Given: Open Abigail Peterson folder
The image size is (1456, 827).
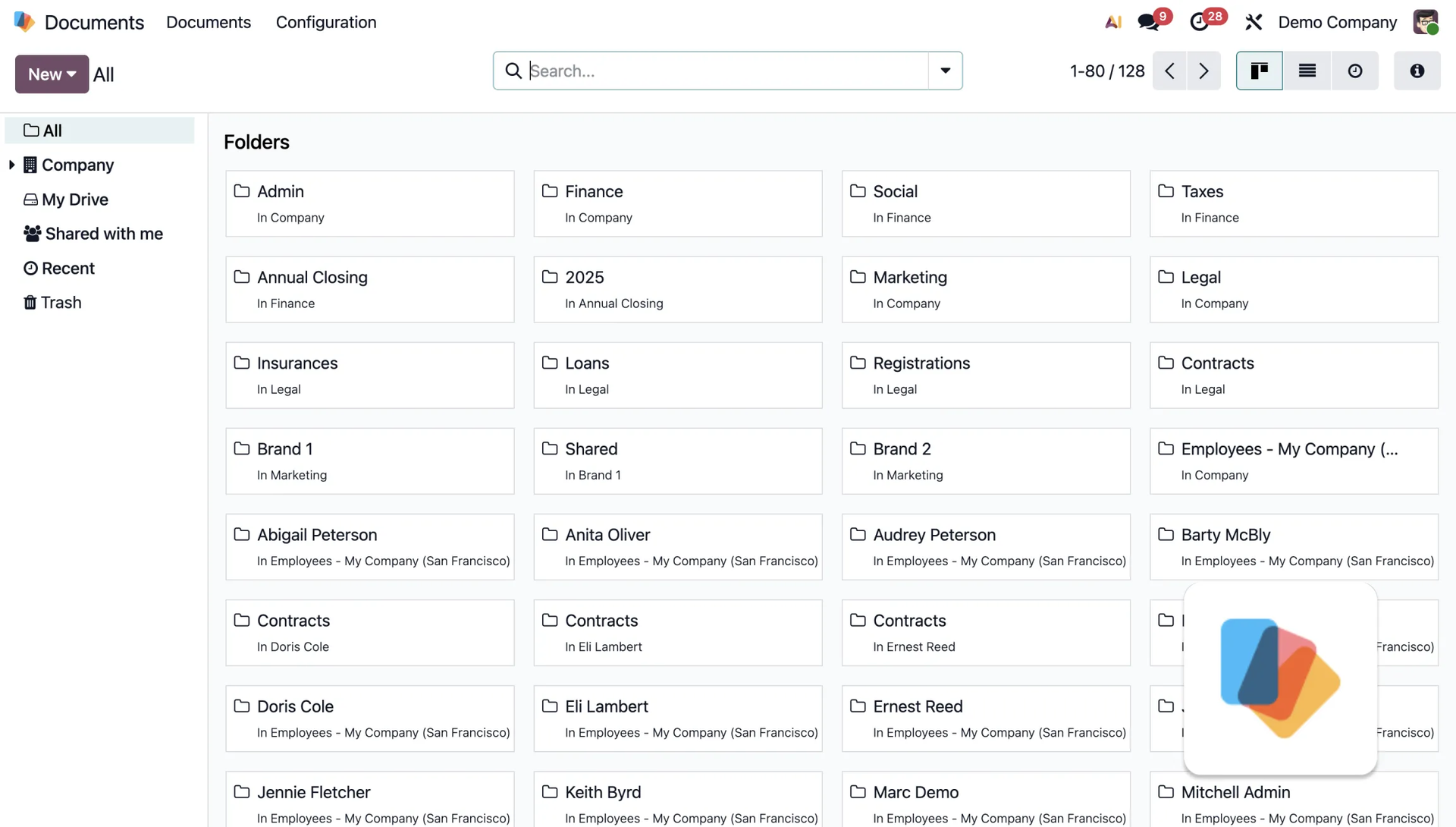Looking at the screenshot, I should click(370, 546).
